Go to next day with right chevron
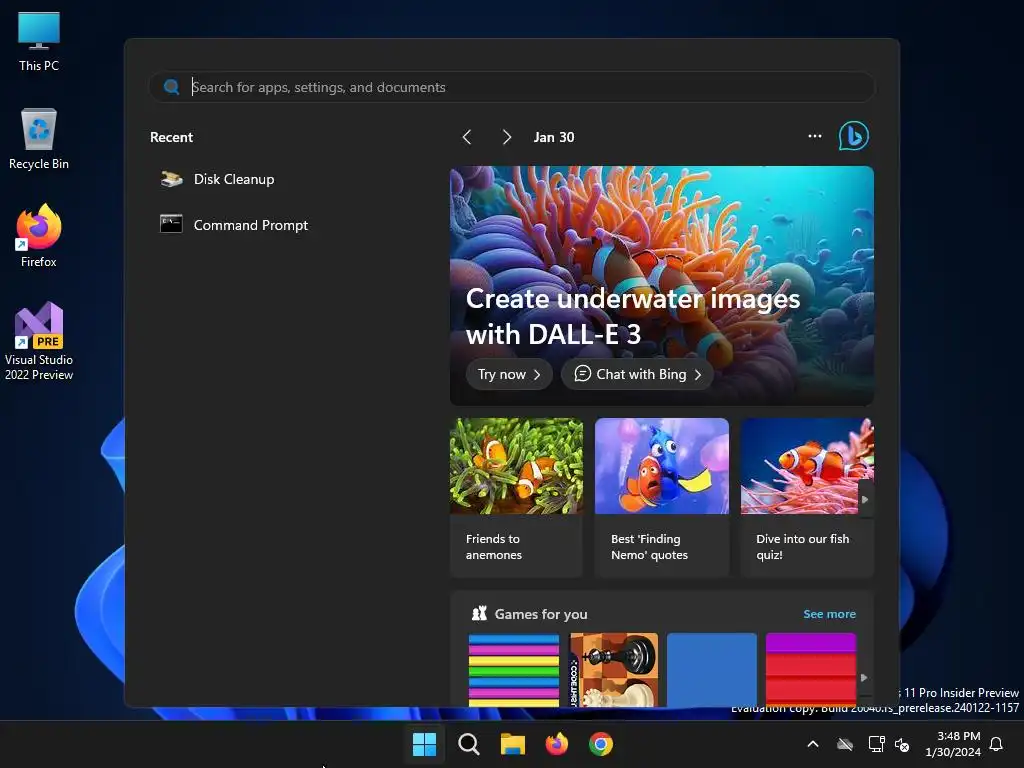The image size is (1024, 768). click(x=507, y=137)
